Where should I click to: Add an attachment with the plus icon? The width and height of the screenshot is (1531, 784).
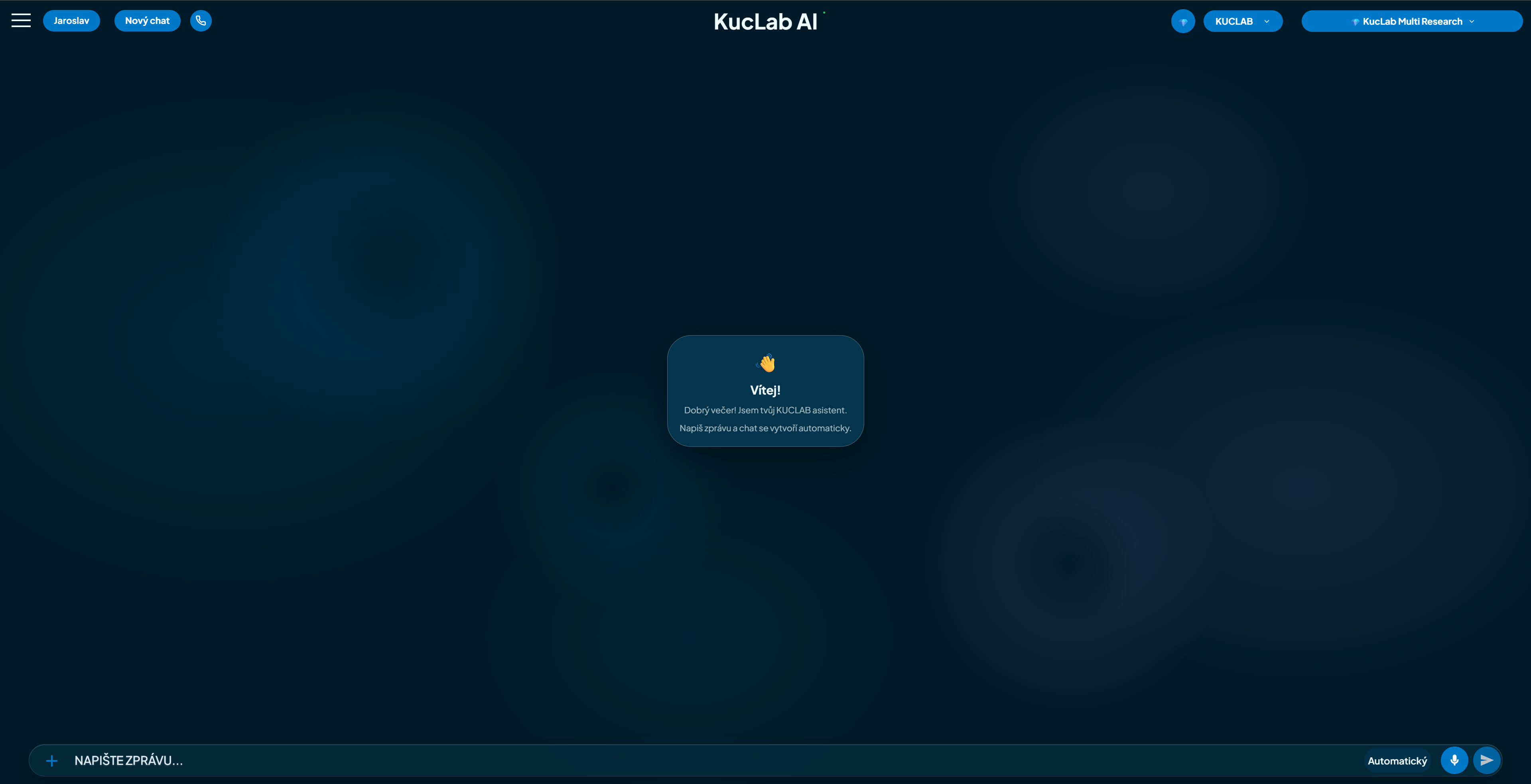click(52, 761)
